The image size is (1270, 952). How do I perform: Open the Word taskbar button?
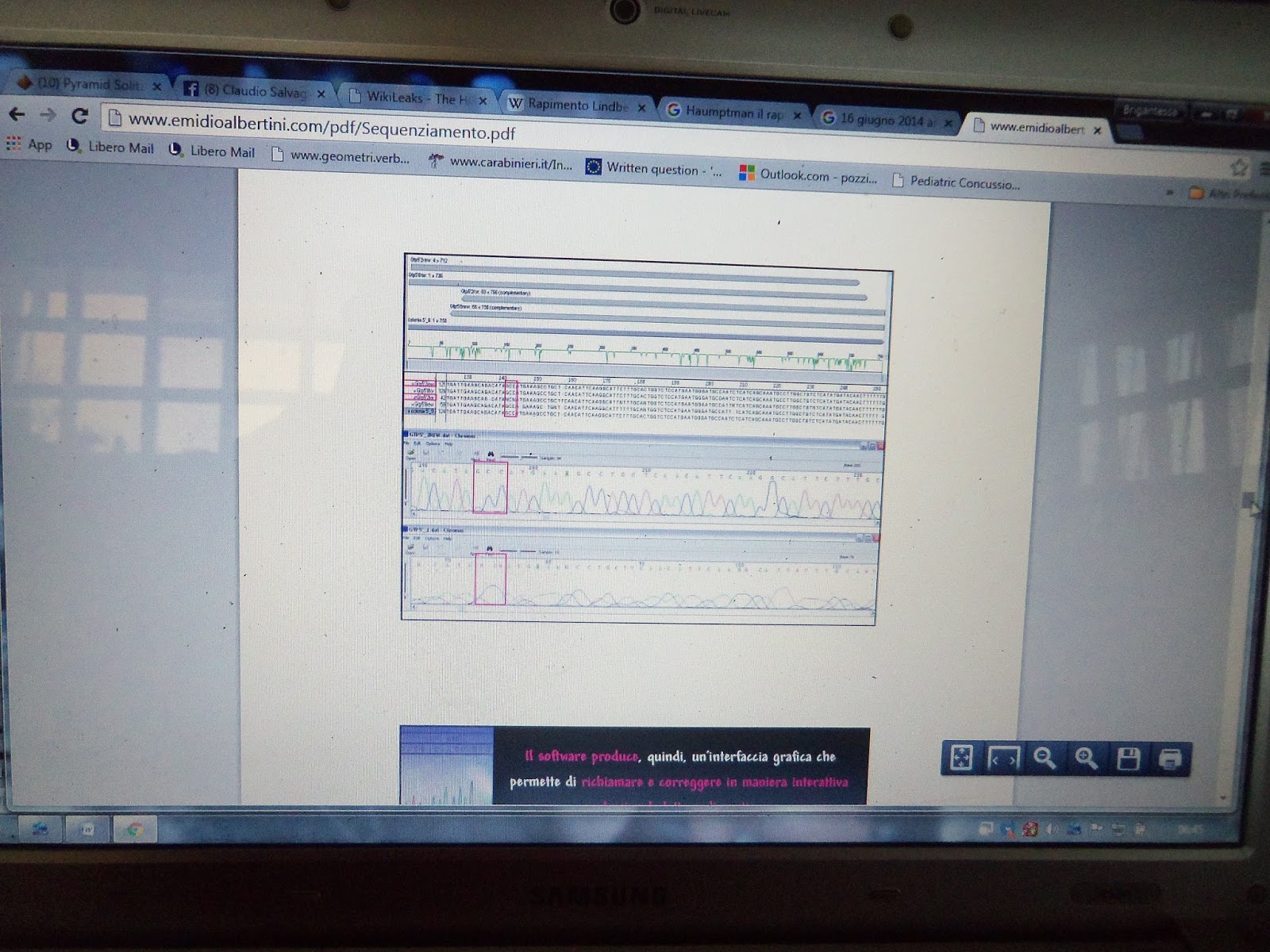click(x=87, y=830)
